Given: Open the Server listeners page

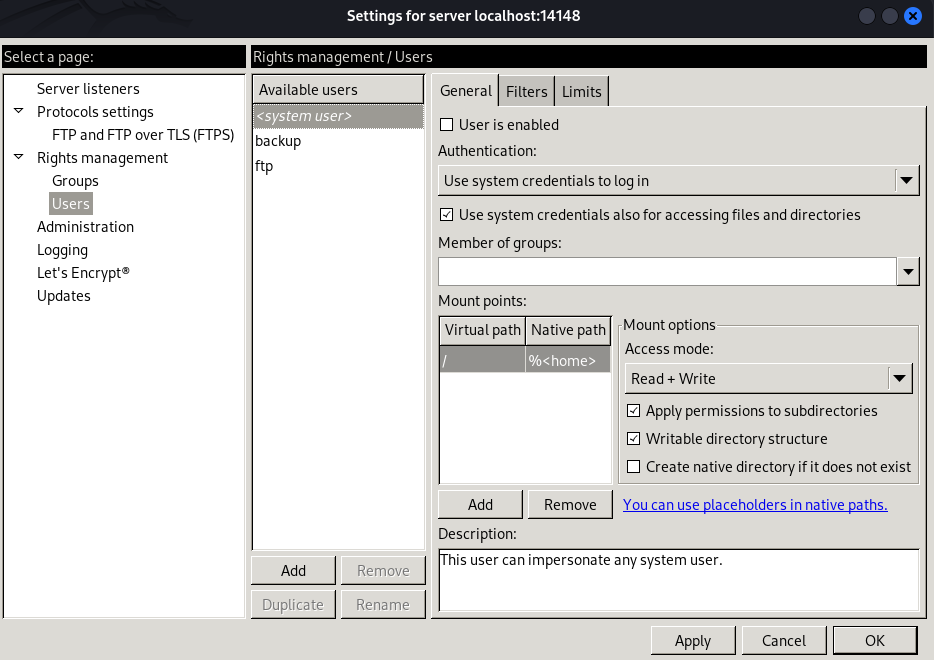Looking at the screenshot, I should click(88, 89).
